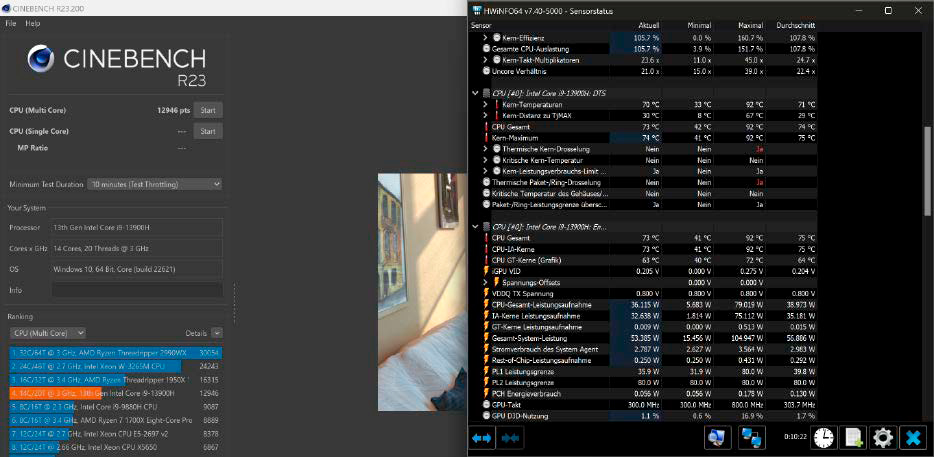Open the File menu in Cinebench
The image size is (934, 457).
11,24
